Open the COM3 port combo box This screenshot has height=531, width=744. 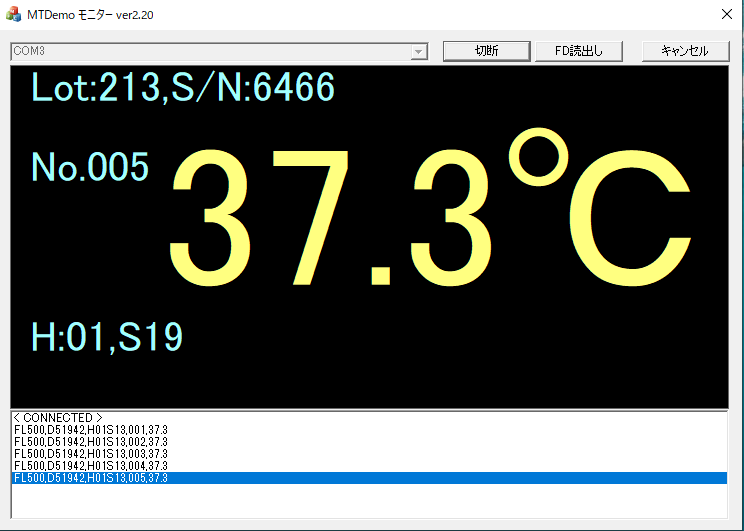click(210, 51)
